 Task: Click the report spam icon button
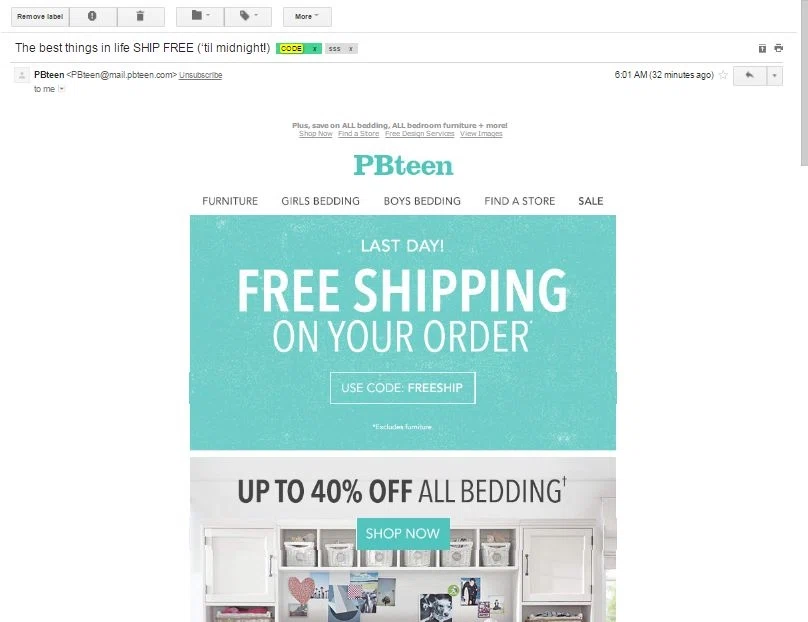[93, 16]
